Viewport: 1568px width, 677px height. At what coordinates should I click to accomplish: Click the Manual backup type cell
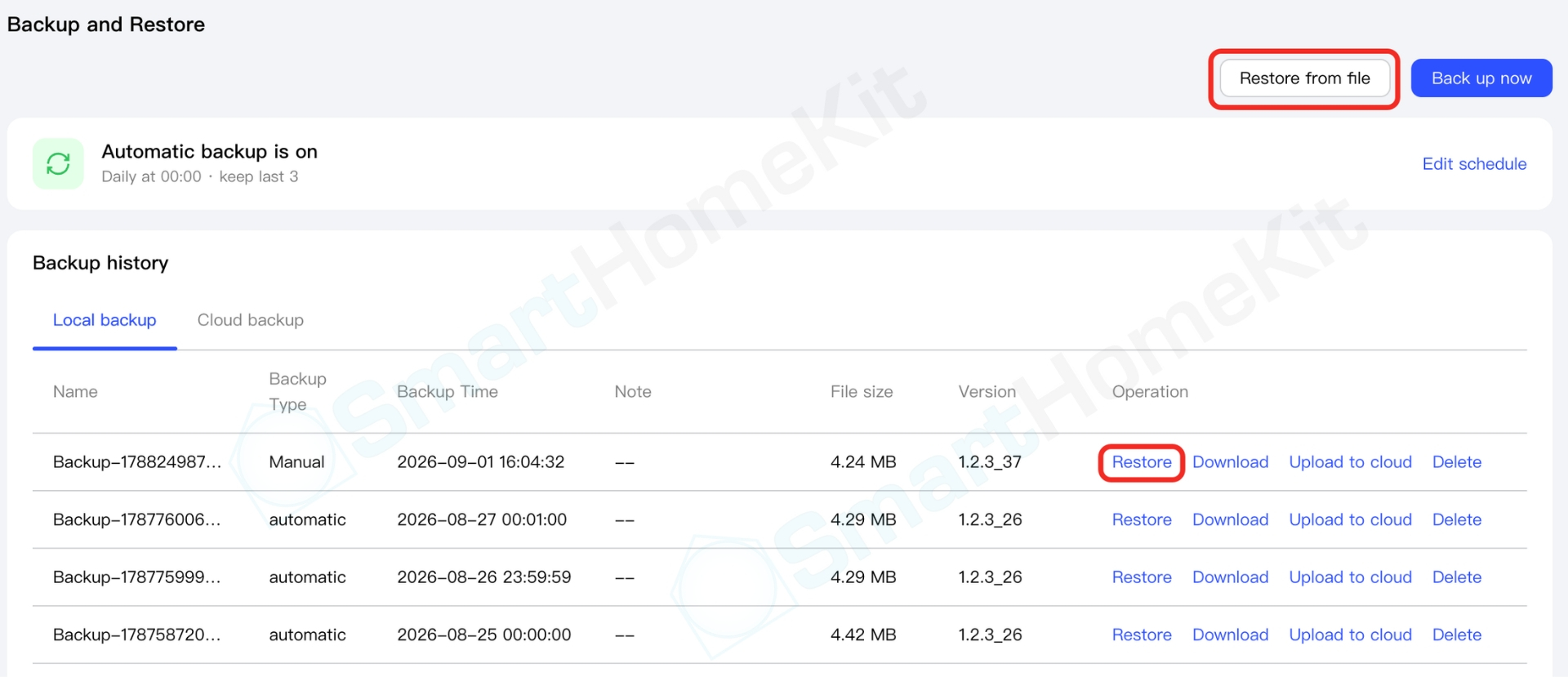pos(296,462)
